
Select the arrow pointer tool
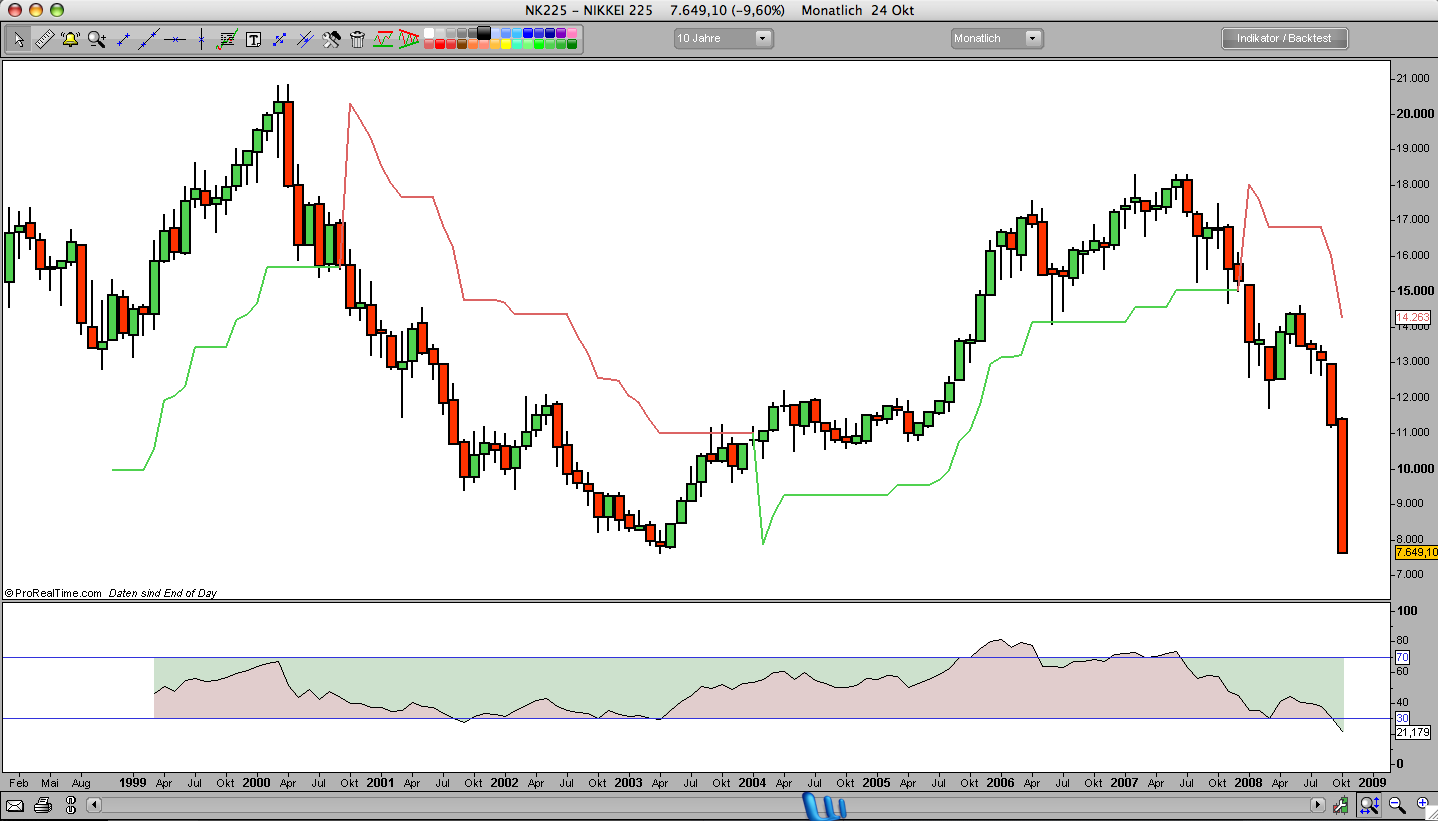tap(18, 39)
